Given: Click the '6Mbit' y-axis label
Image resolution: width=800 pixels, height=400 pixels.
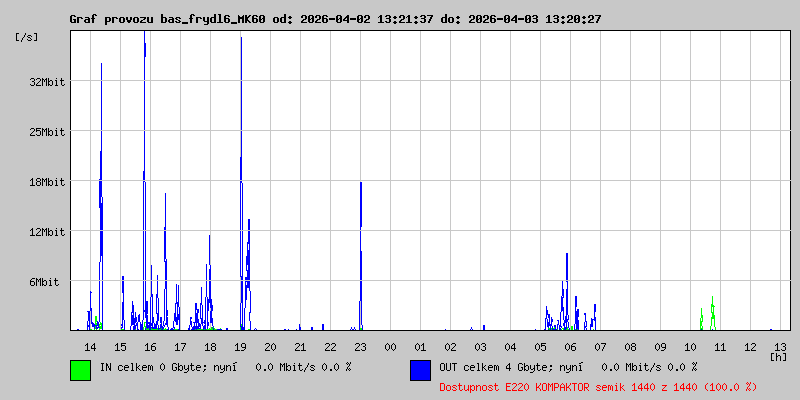Looking at the screenshot, I should (x=44, y=282).
